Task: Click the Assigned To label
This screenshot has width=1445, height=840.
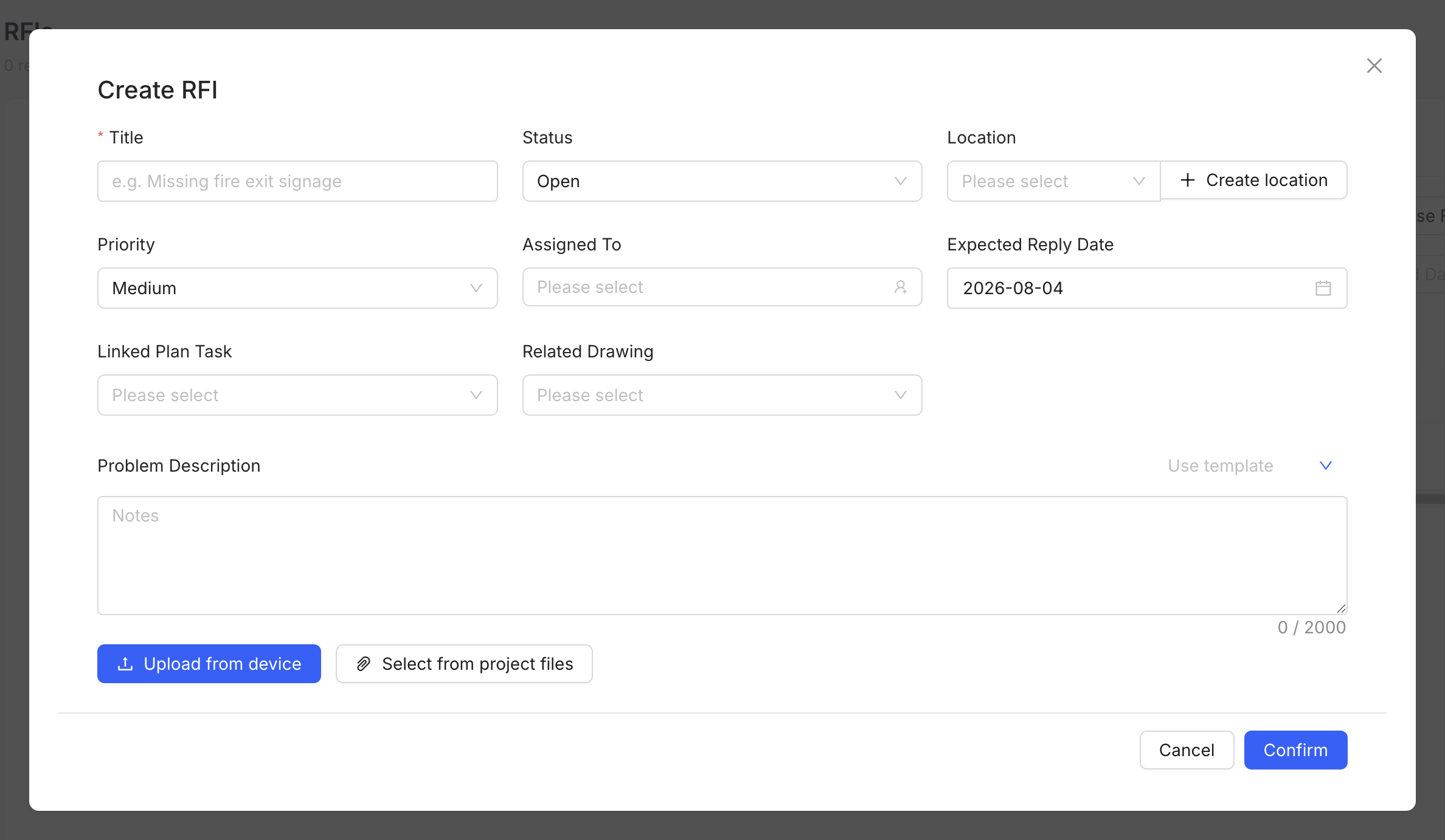Action: tap(572, 244)
